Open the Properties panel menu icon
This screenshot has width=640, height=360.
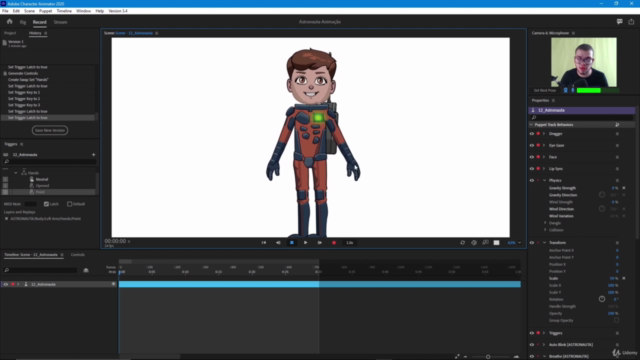tap(553, 100)
